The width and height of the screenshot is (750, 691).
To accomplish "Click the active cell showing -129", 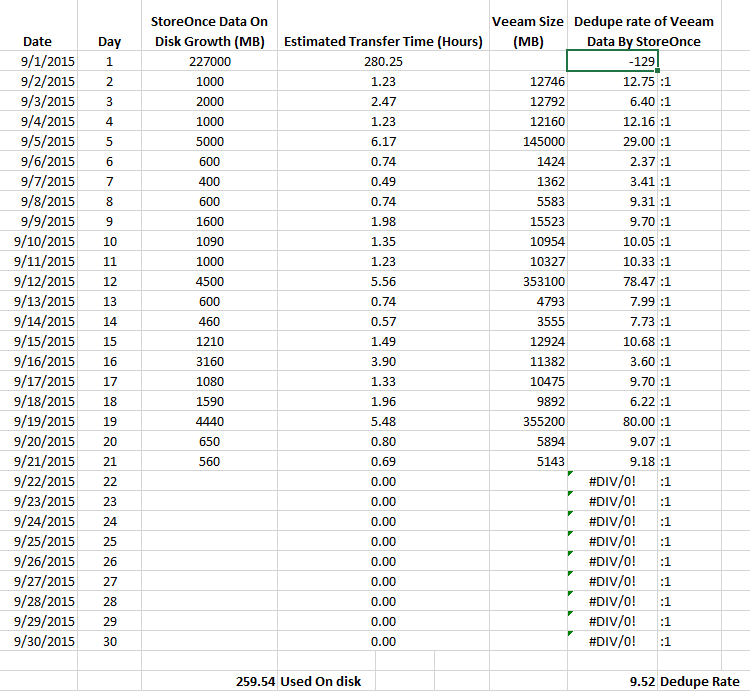I will point(612,61).
